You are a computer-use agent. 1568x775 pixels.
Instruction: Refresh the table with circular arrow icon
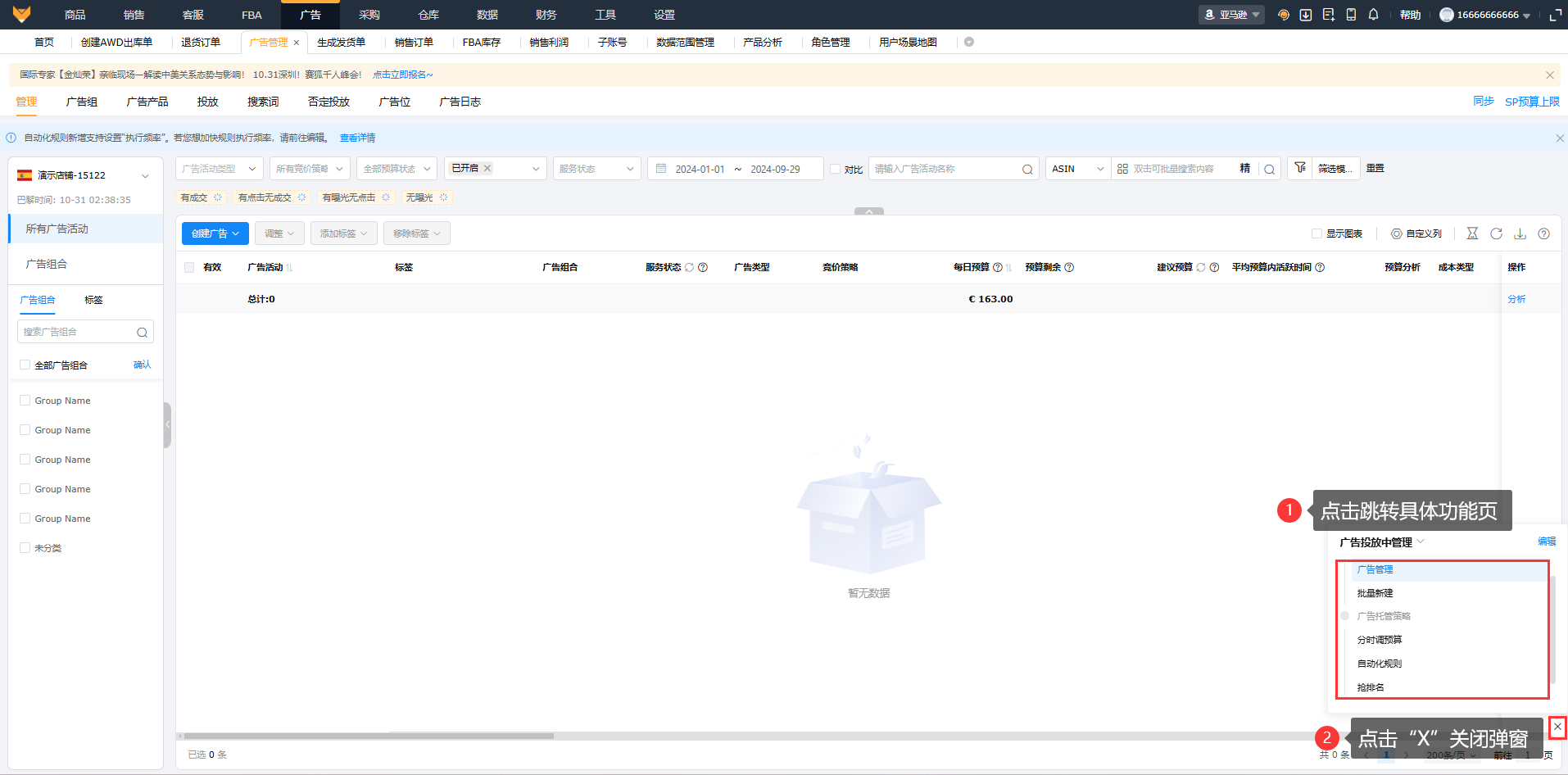tap(1496, 233)
